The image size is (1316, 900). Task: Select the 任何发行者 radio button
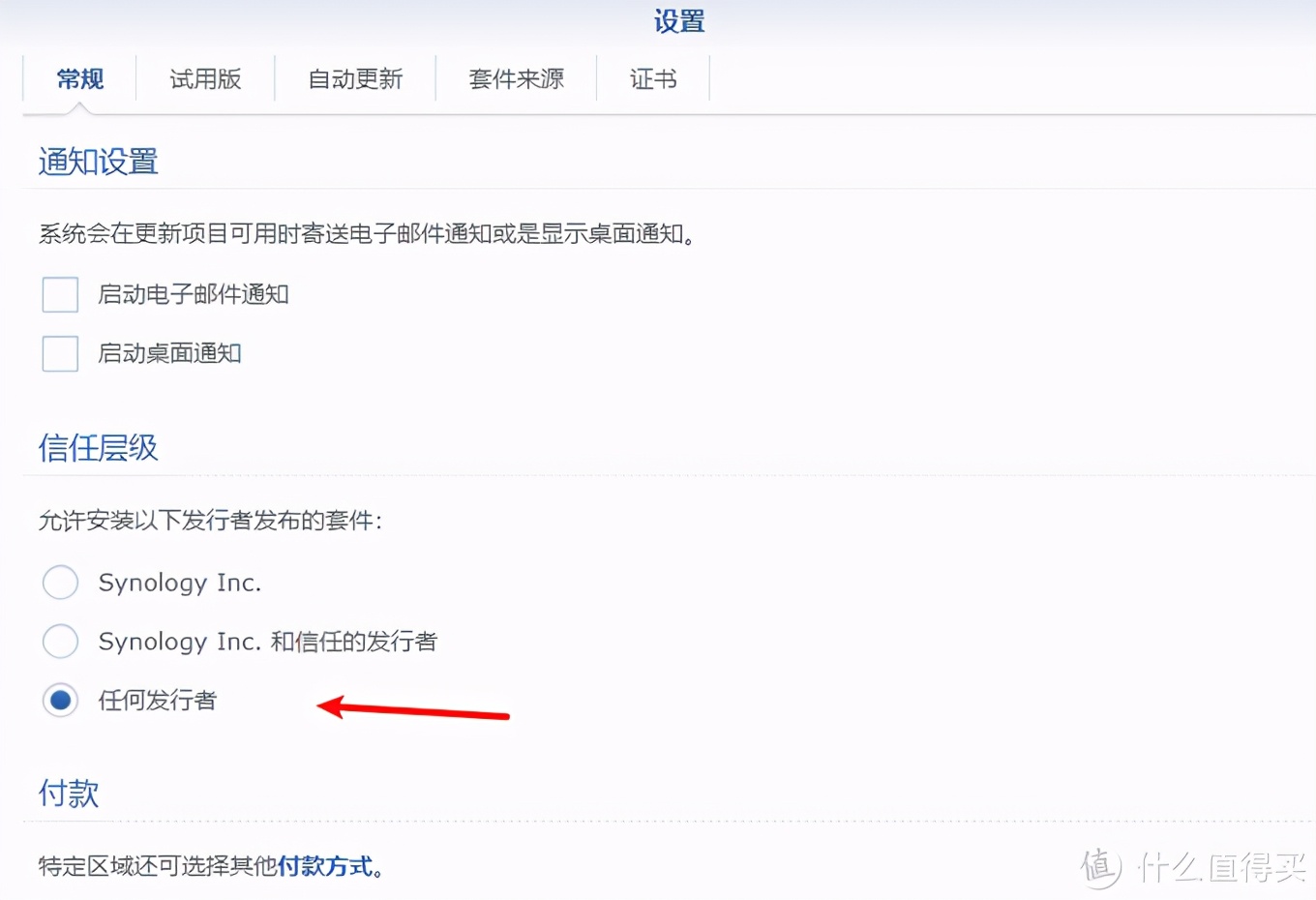point(60,700)
